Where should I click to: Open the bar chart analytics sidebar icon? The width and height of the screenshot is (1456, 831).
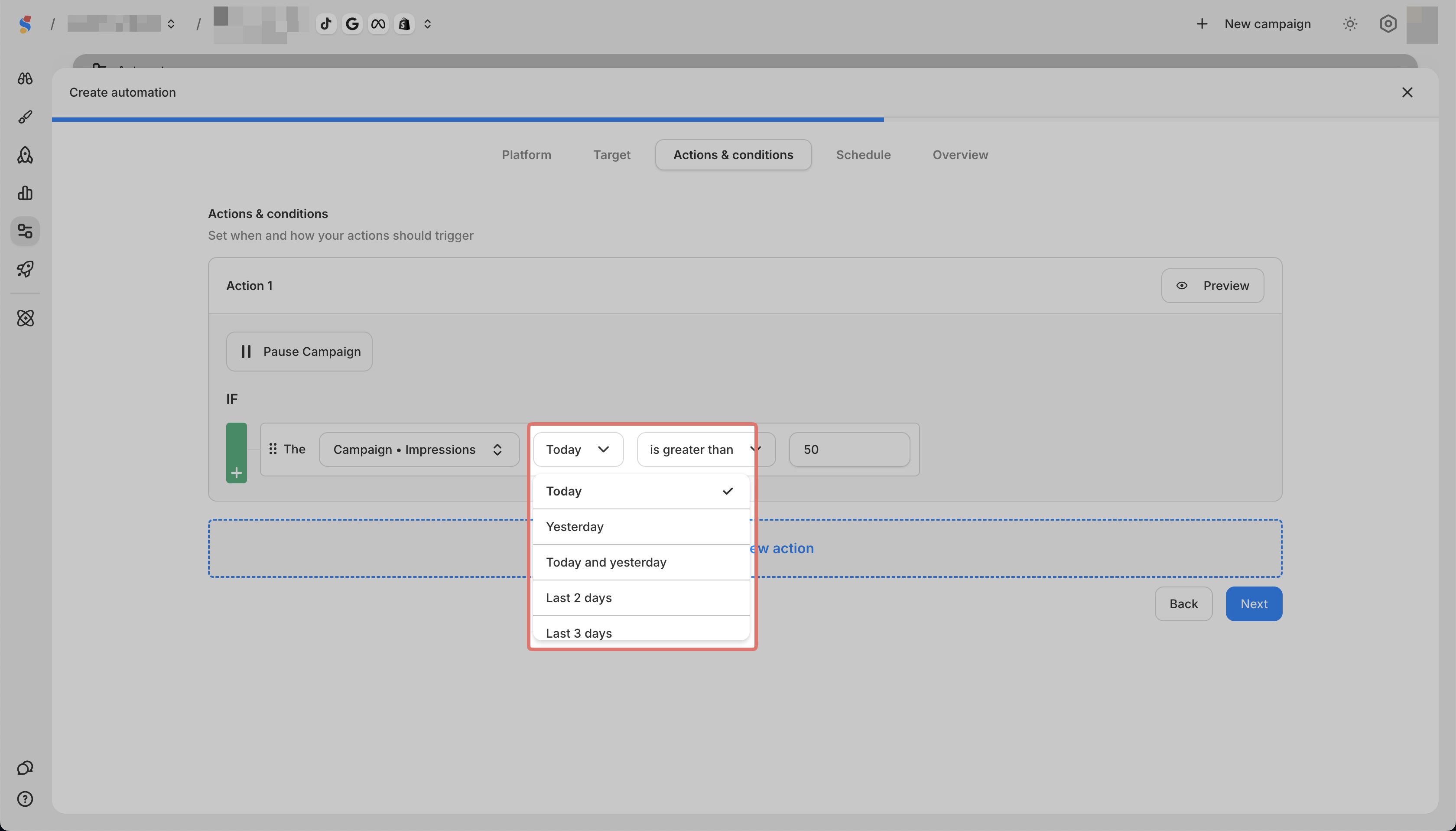pos(25,193)
